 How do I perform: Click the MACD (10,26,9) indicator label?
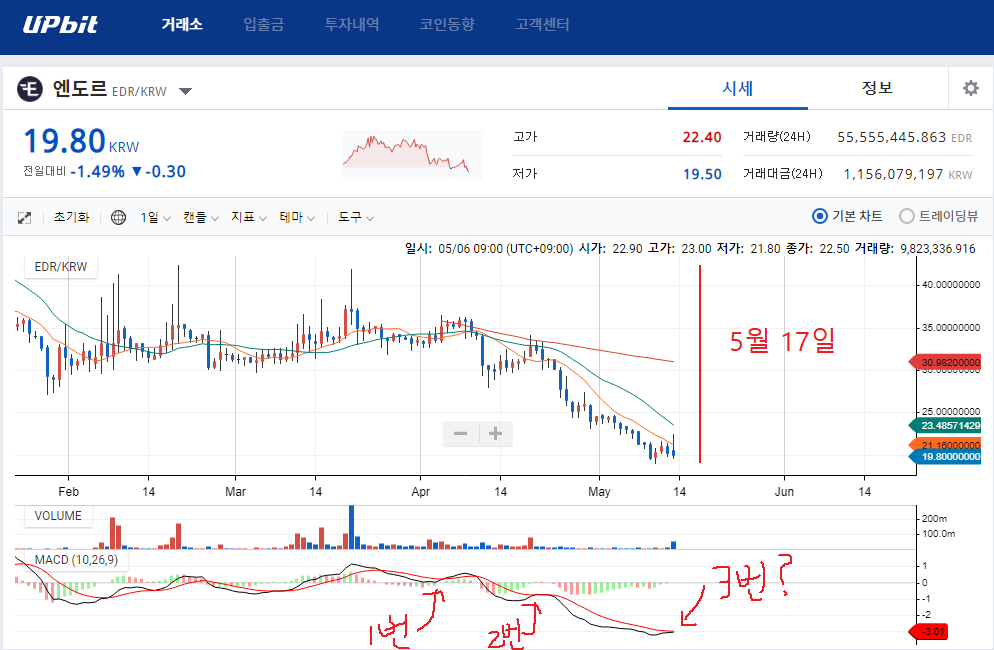coord(76,560)
